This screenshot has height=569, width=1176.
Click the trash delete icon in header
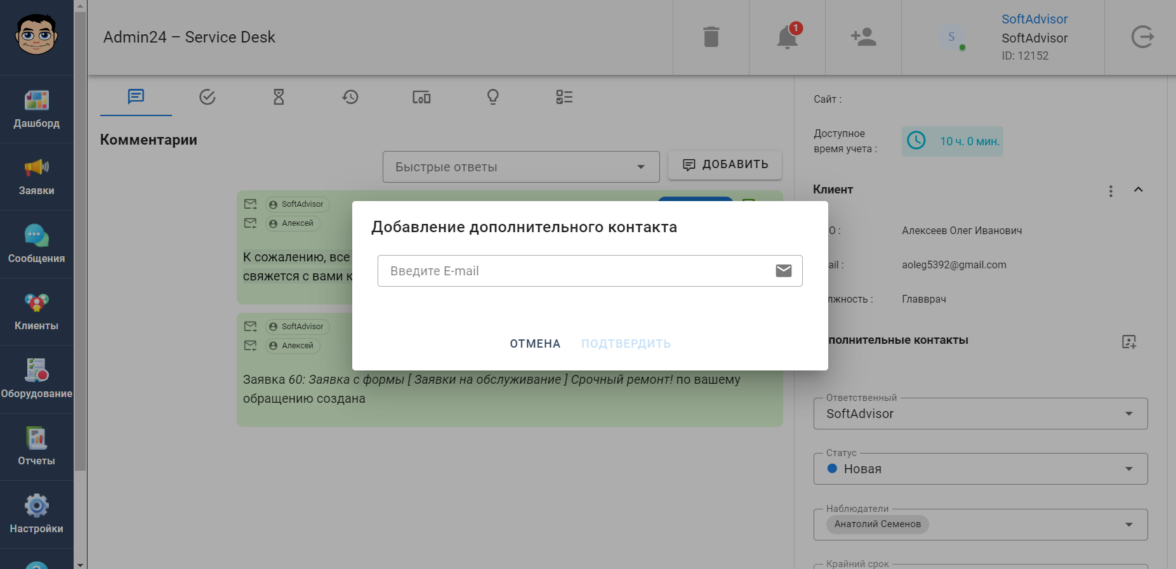711,37
